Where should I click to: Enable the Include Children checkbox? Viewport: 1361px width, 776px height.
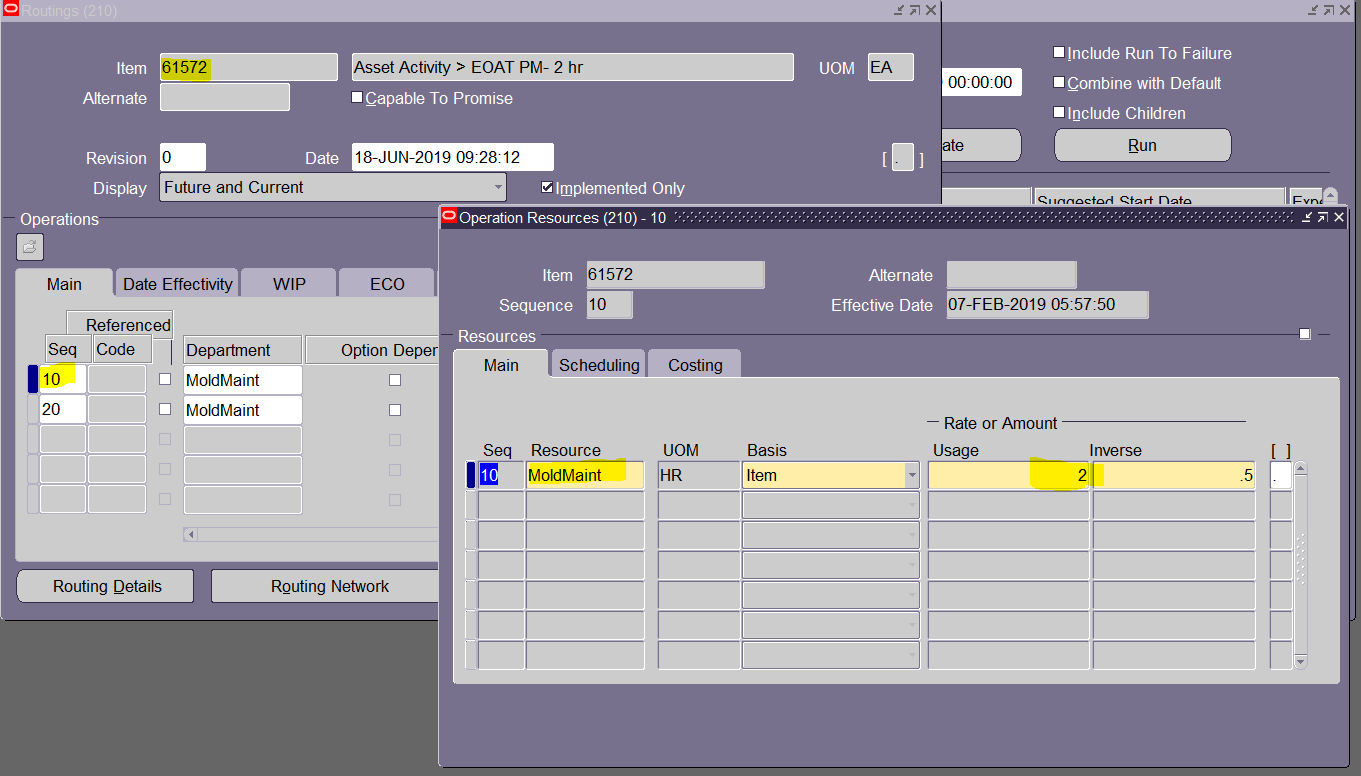[x=1059, y=113]
